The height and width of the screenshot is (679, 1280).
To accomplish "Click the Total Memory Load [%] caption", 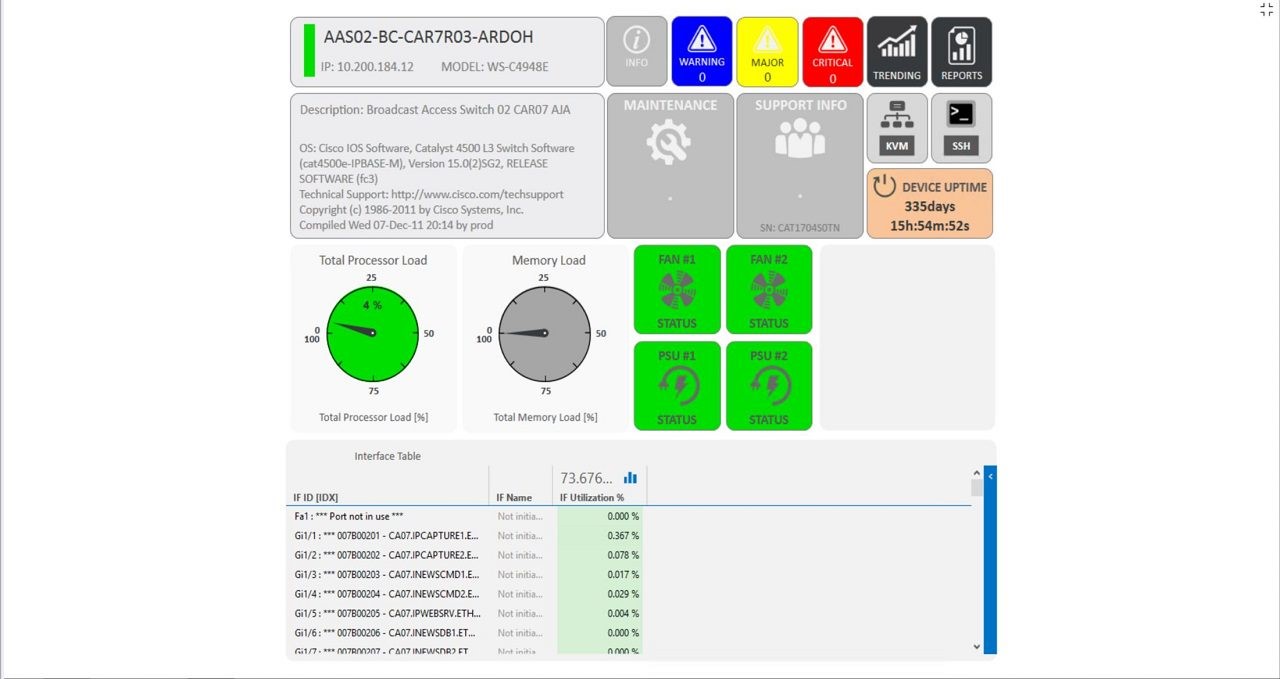I will pyautogui.click(x=545, y=417).
